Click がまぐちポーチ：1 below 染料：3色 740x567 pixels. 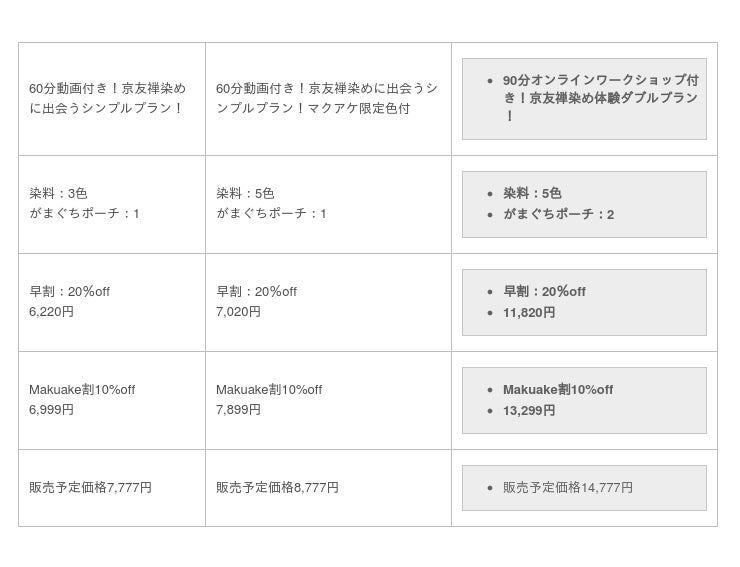tap(84, 213)
